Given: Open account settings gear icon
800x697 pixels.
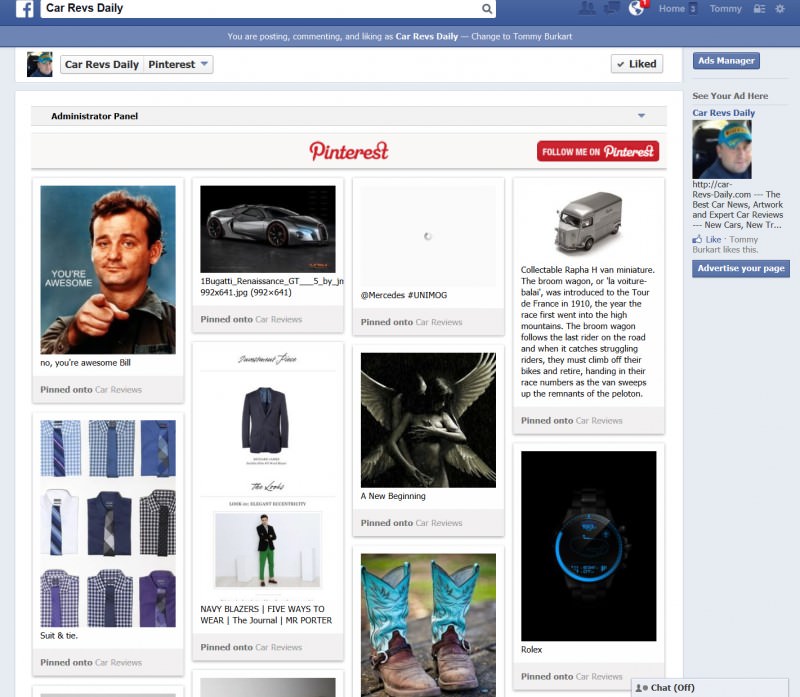Looking at the screenshot, I should [x=780, y=9].
